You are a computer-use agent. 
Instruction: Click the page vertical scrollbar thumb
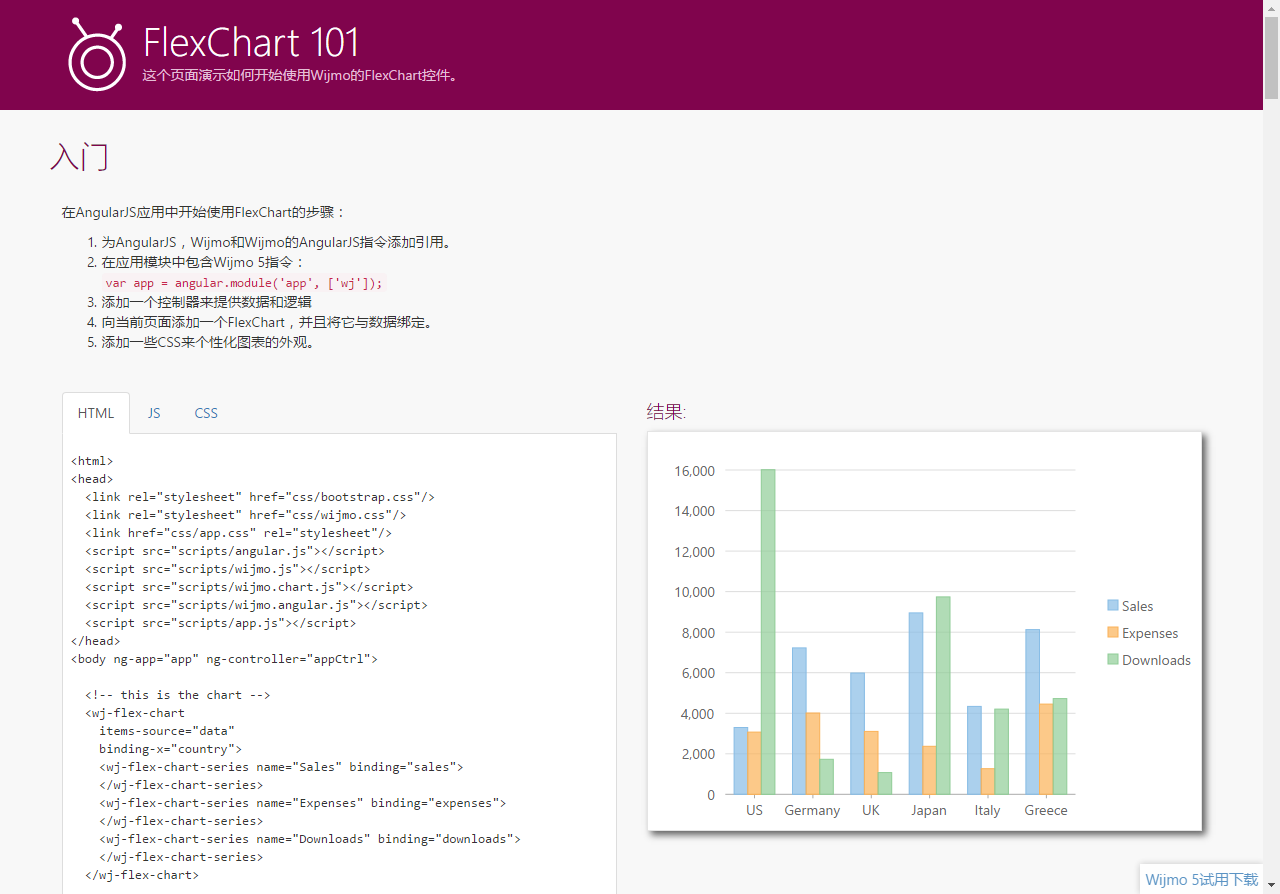pyautogui.click(x=1271, y=58)
